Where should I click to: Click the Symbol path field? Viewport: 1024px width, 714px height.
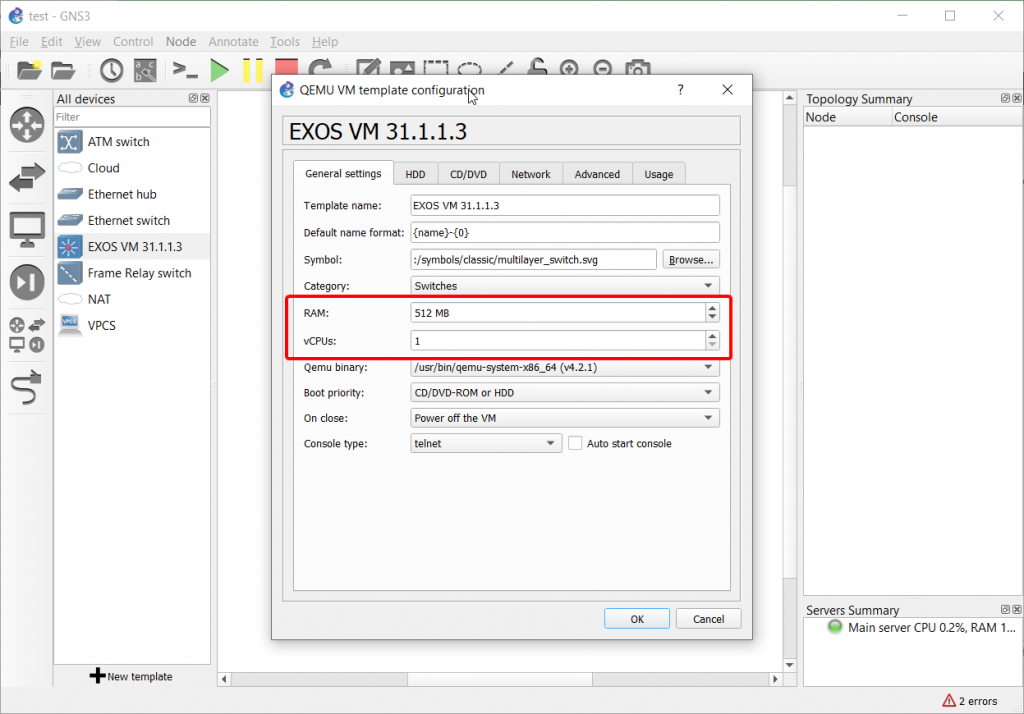(x=534, y=259)
